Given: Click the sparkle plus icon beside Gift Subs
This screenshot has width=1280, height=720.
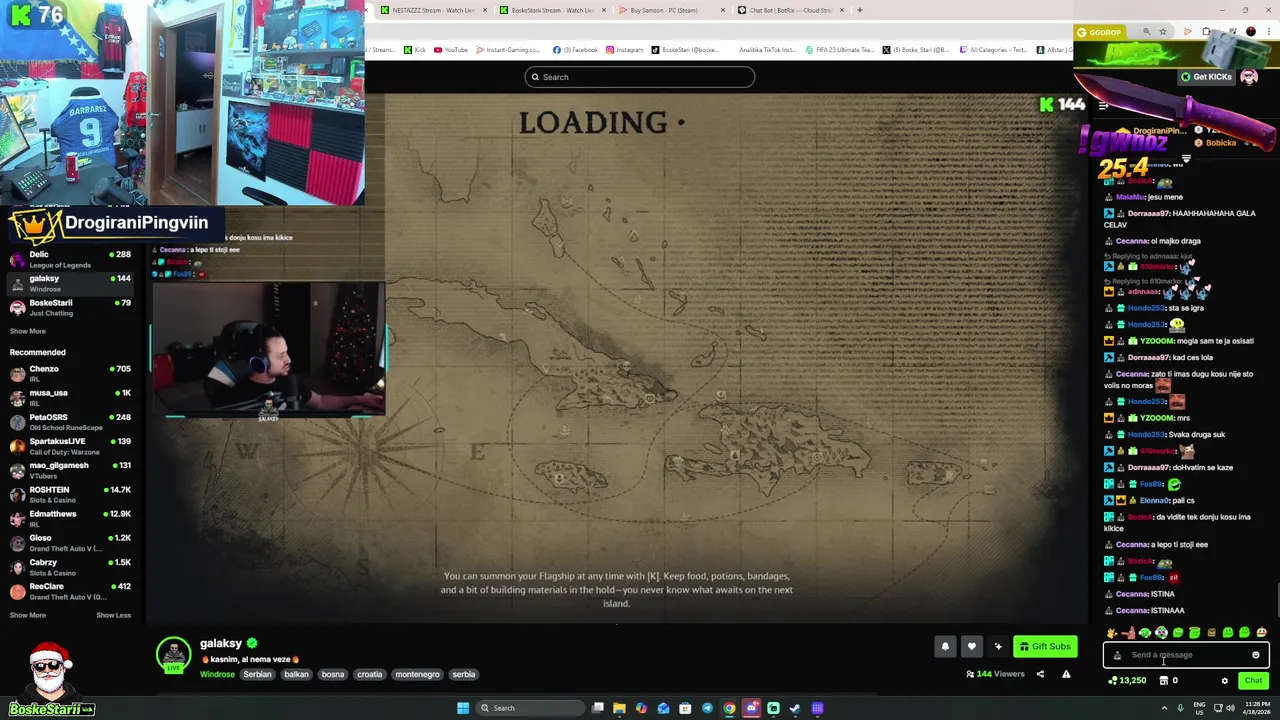Looking at the screenshot, I should click(998, 646).
